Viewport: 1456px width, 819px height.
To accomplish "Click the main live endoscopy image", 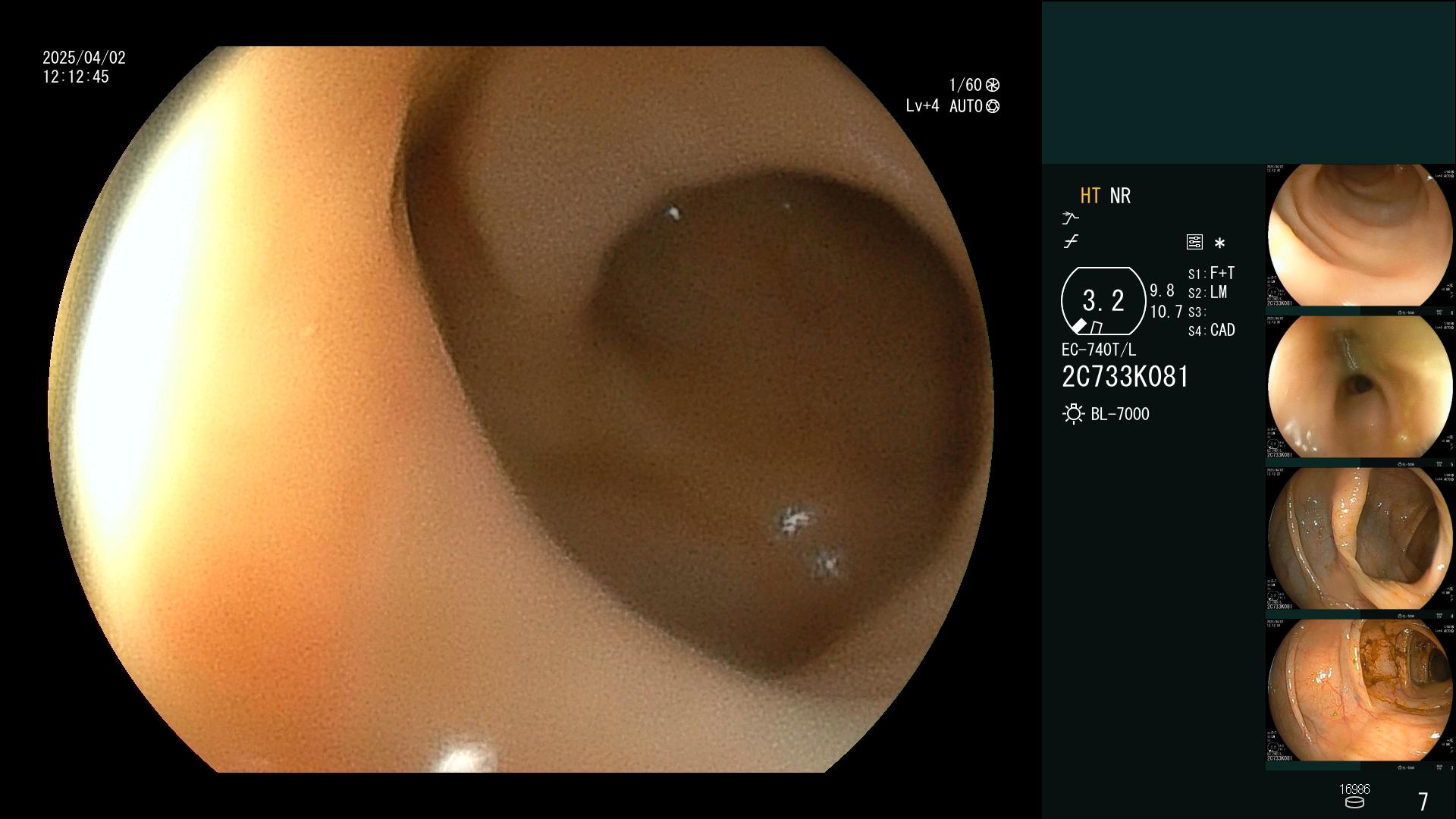I will coord(521,409).
